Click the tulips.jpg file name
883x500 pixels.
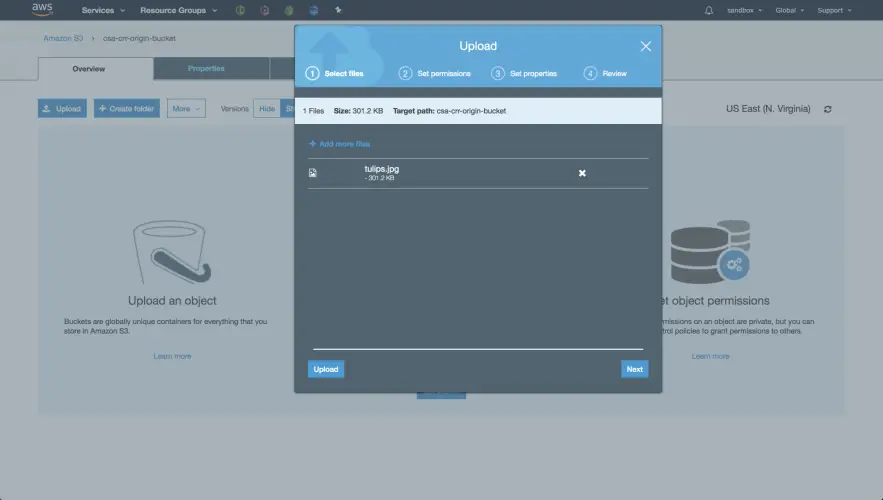pyautogui.click(x=381, y=169)
